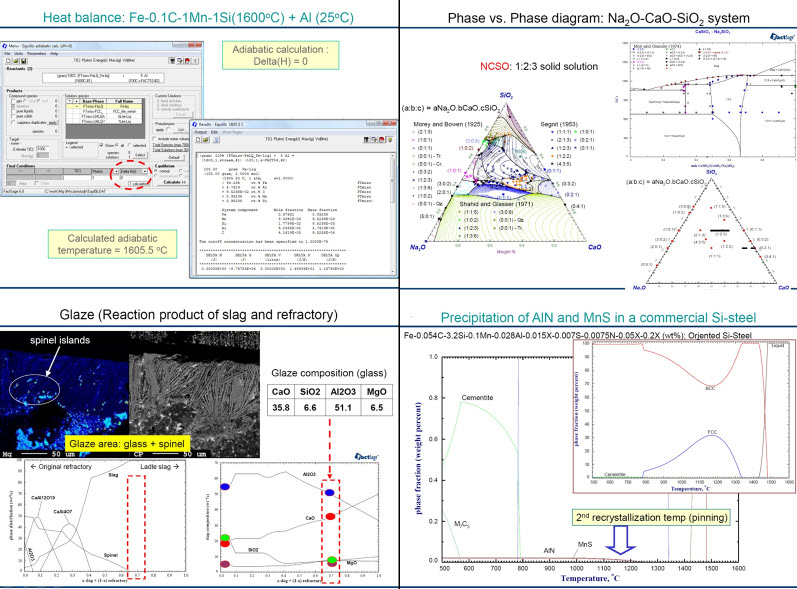This screenshot has width=797, height=589.
Task: Click the Results window scrollbar up arrow
Action: click(392, 156)
